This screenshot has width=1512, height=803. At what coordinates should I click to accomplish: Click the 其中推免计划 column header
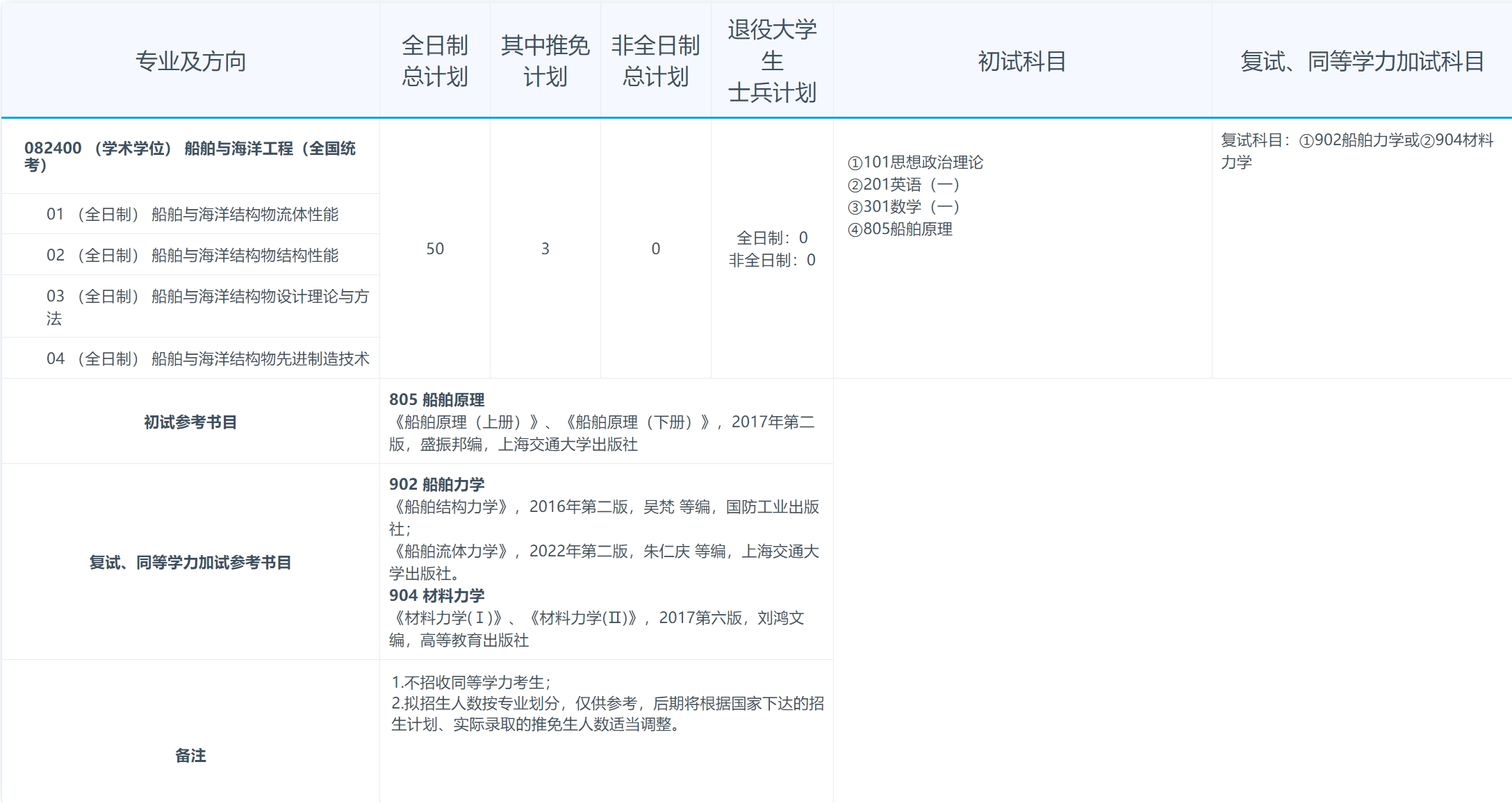545,61
